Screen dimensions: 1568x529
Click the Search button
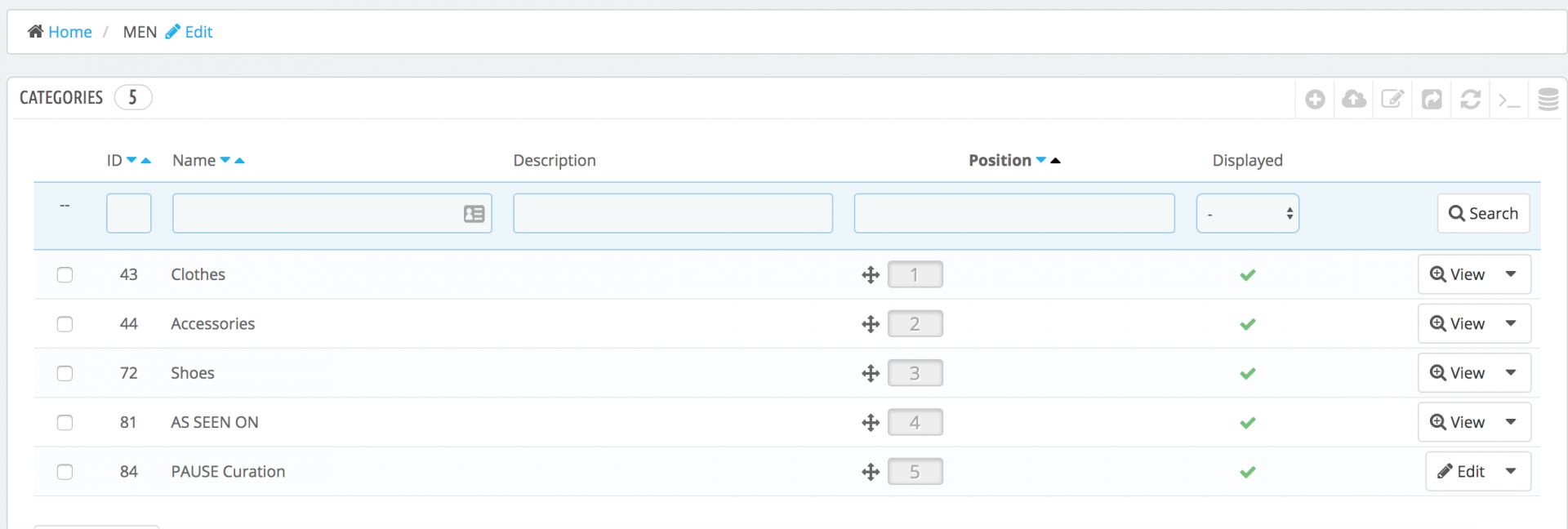point(1483,214)
